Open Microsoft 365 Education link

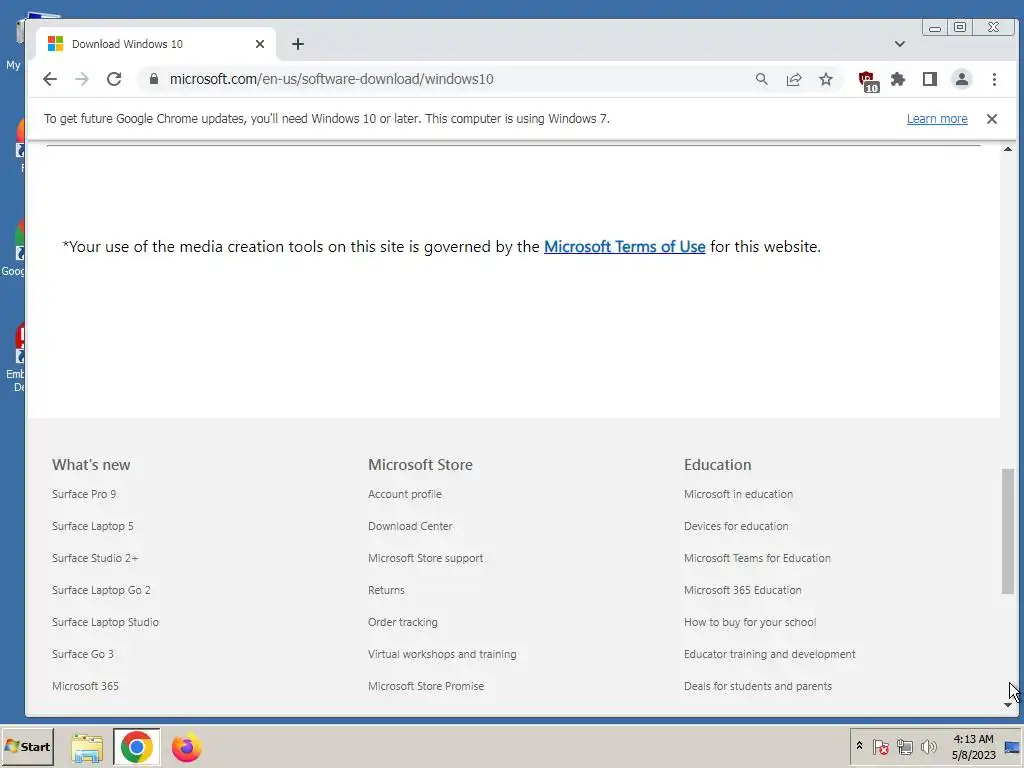click(742, 590)
